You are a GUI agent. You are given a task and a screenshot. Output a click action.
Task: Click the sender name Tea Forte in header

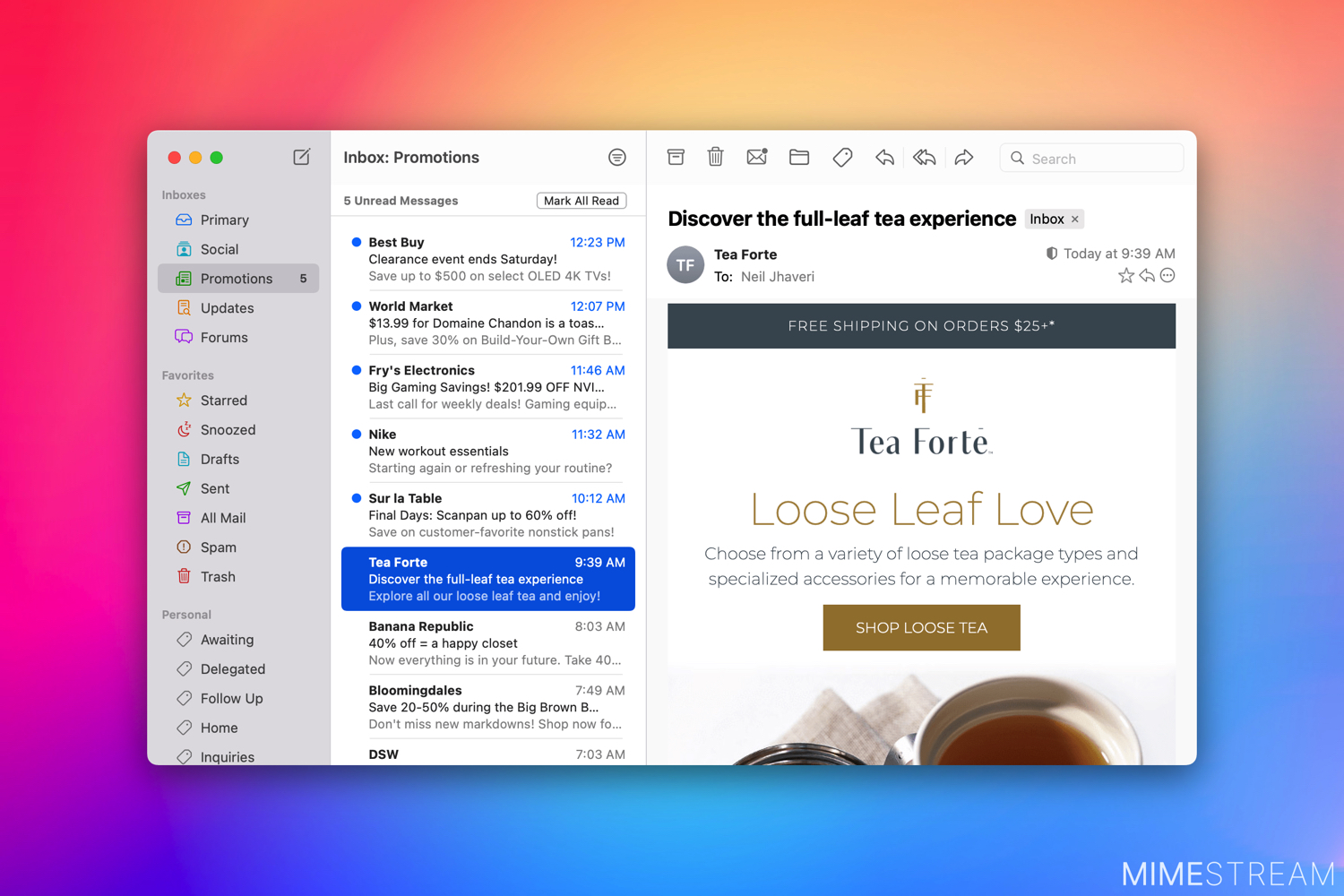(x=745, y=254)
